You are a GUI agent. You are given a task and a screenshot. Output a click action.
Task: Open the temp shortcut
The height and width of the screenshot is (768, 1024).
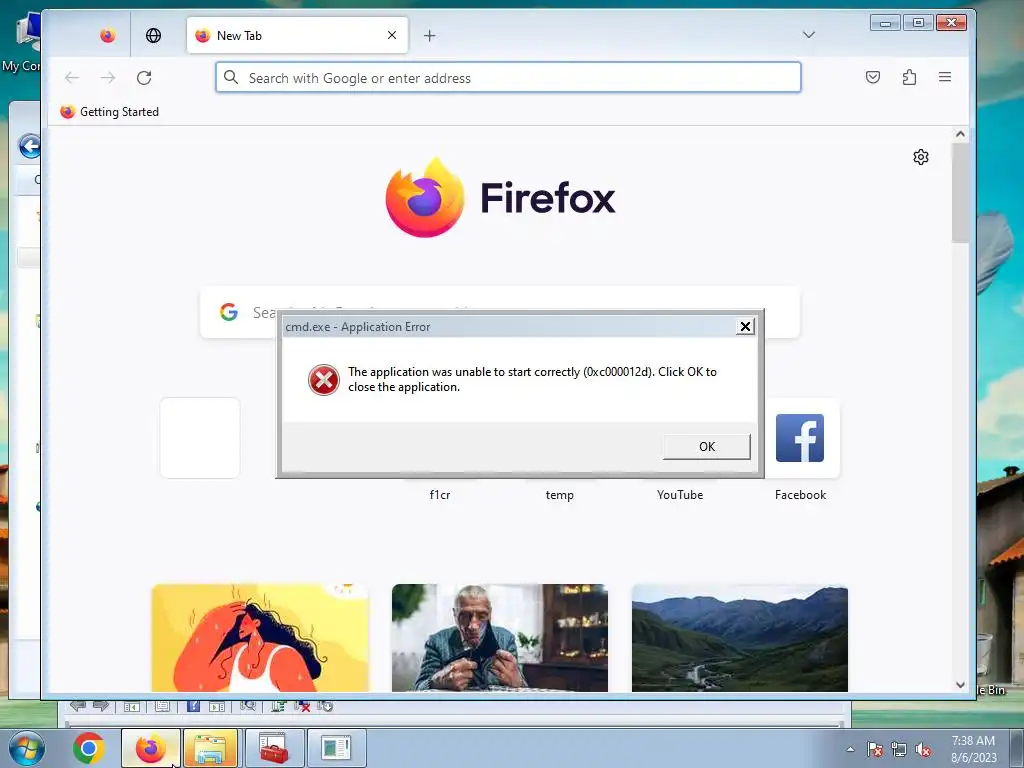[x=560, y=495]
